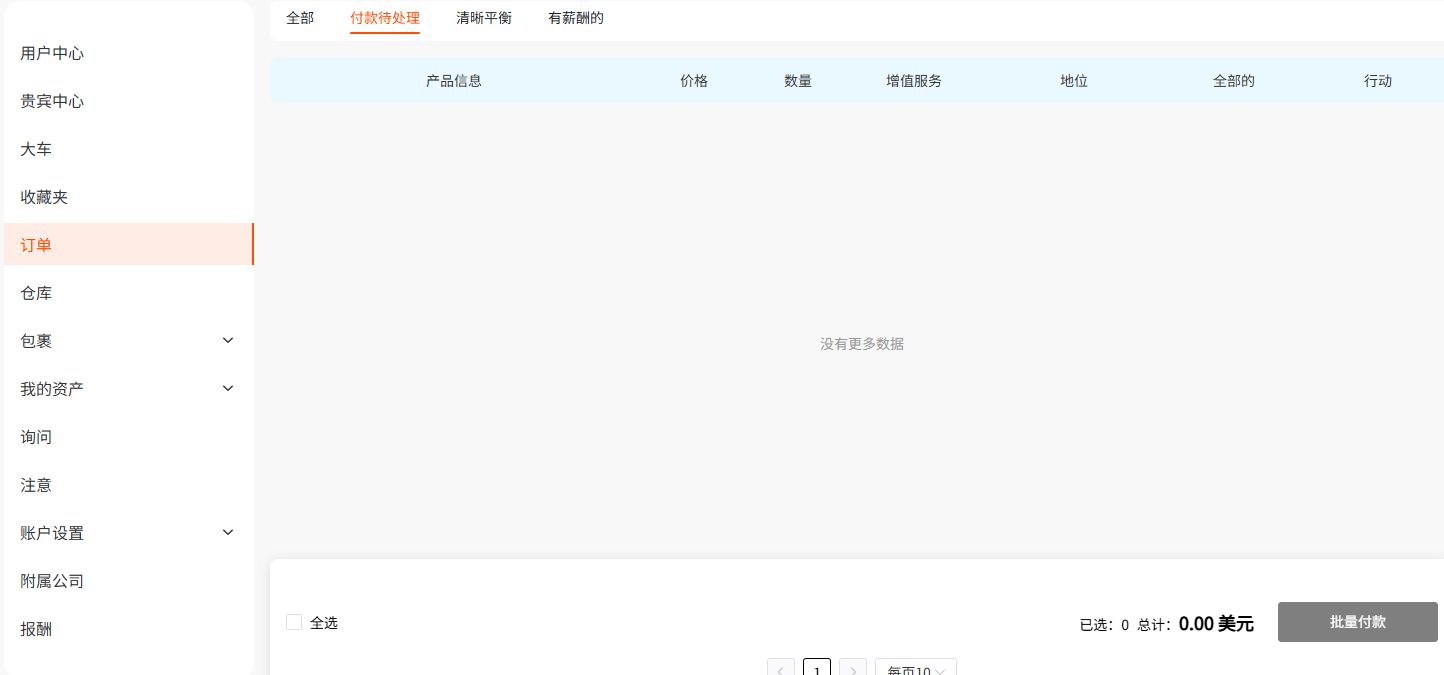Click the 地位 column header
Image resolution: width=1444 pixels, height=675 pixels.
pyautogui.click(x=1074, y=81)
